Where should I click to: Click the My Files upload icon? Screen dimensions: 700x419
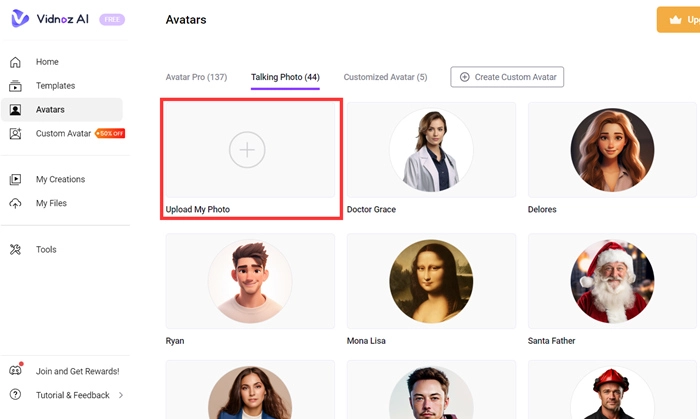point(15,204)
